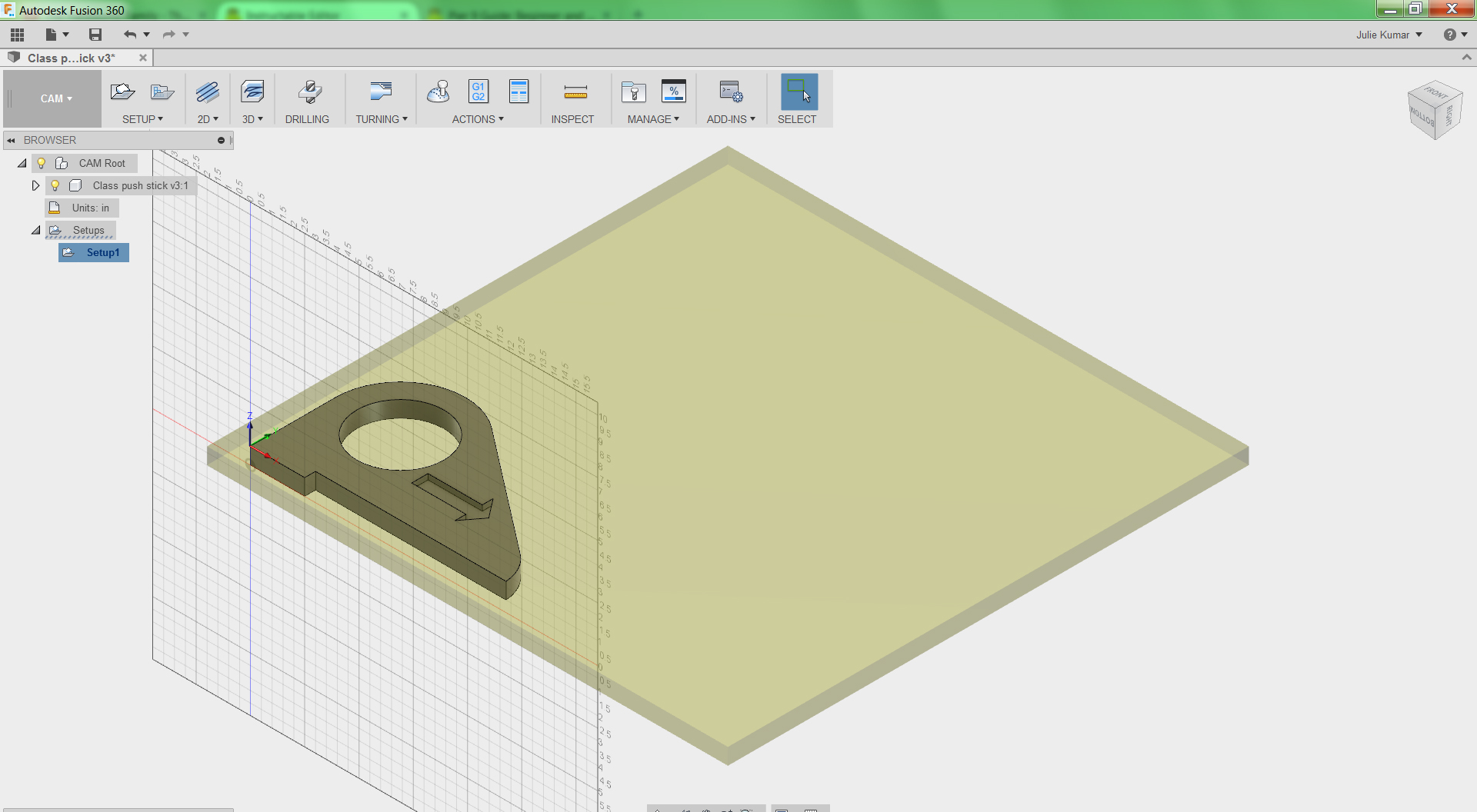Click the second Setup panel icon
The image size is (1477, 812).
[x=162, y=92]
